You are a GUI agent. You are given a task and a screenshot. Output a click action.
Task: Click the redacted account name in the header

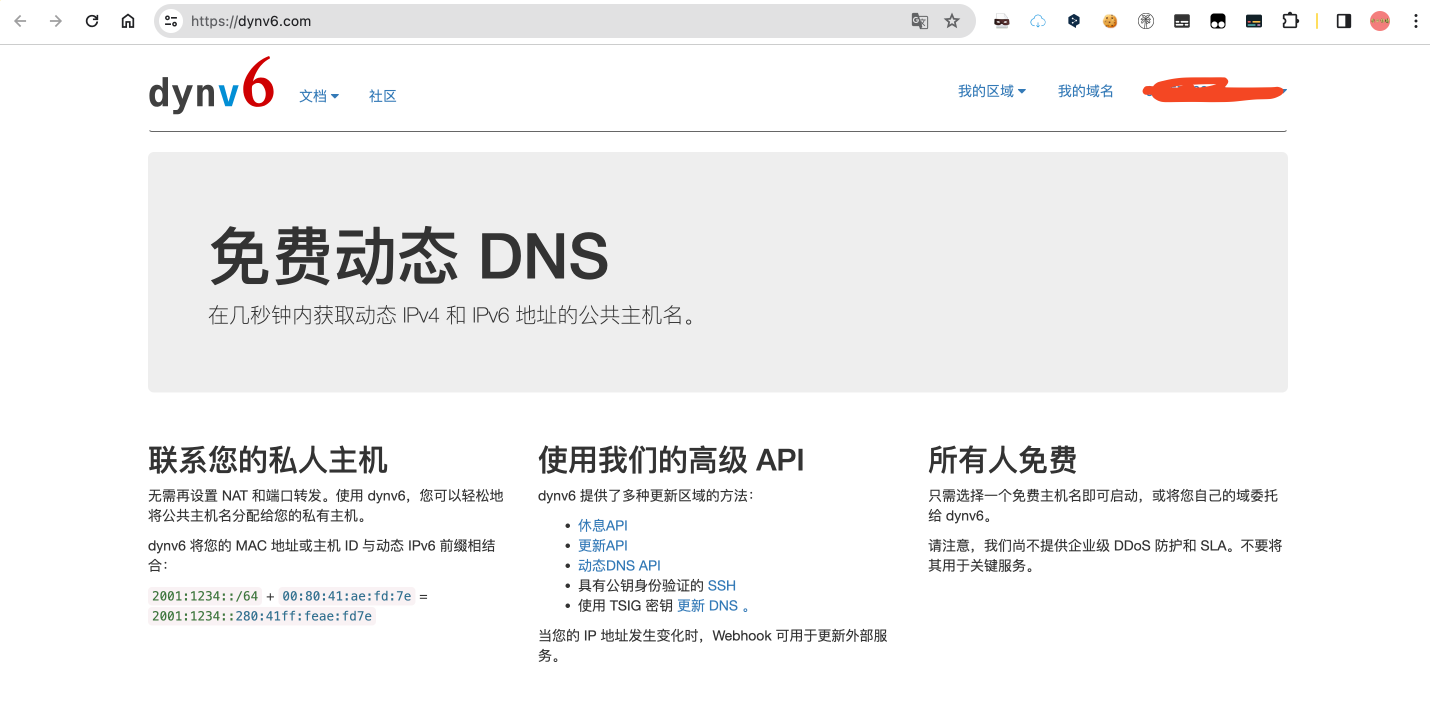1213,90
